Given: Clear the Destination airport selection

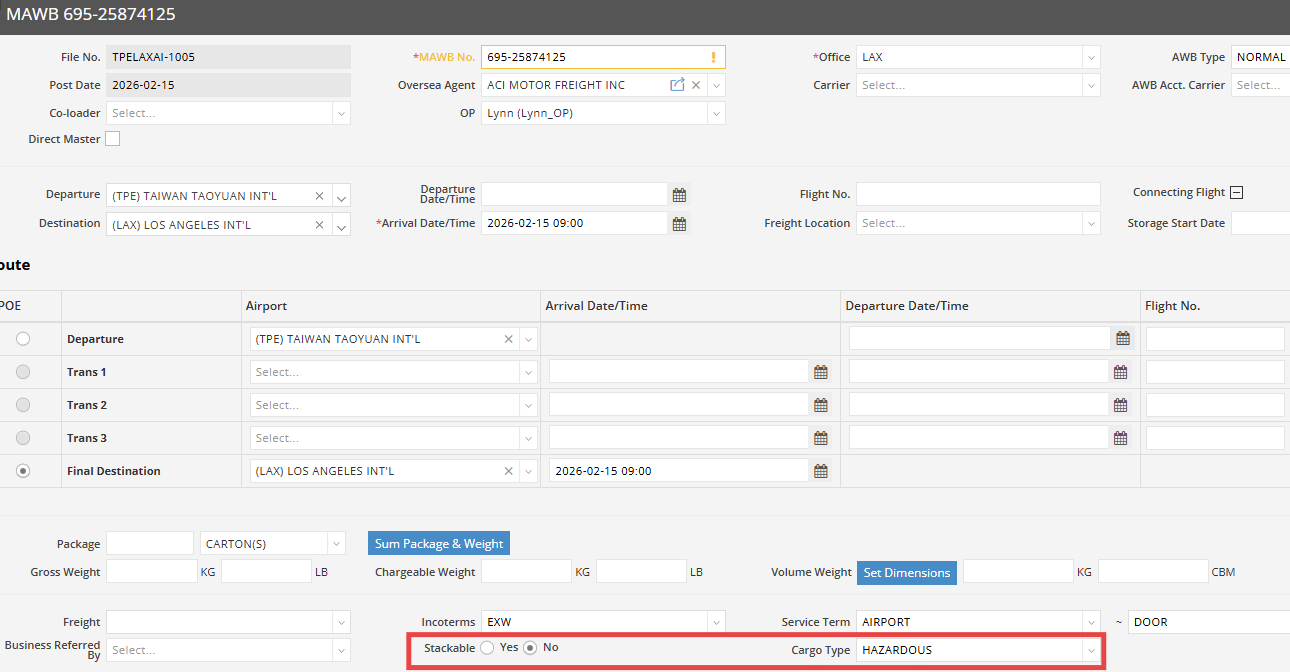Looking at the screenshot, I should pos(319,225).
